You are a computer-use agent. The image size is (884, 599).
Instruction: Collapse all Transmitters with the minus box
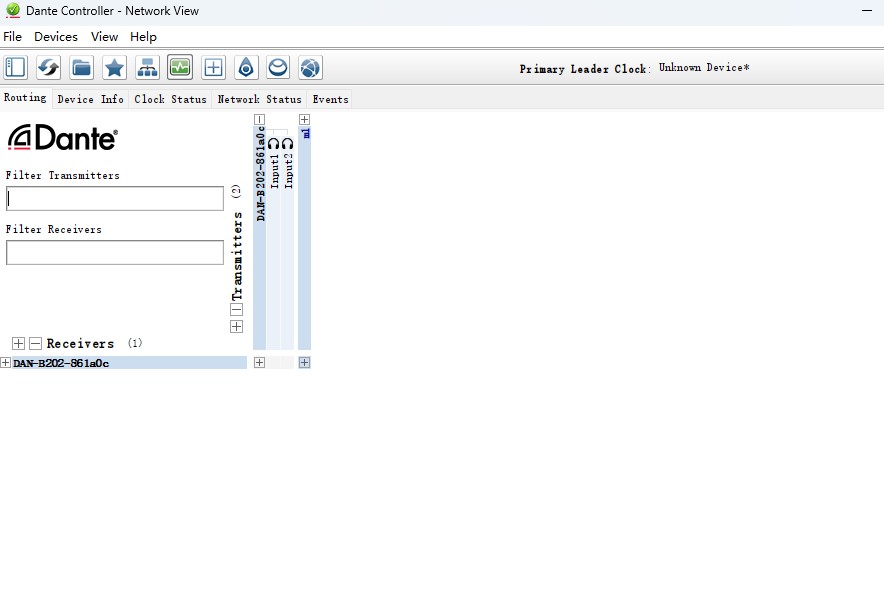237,310
